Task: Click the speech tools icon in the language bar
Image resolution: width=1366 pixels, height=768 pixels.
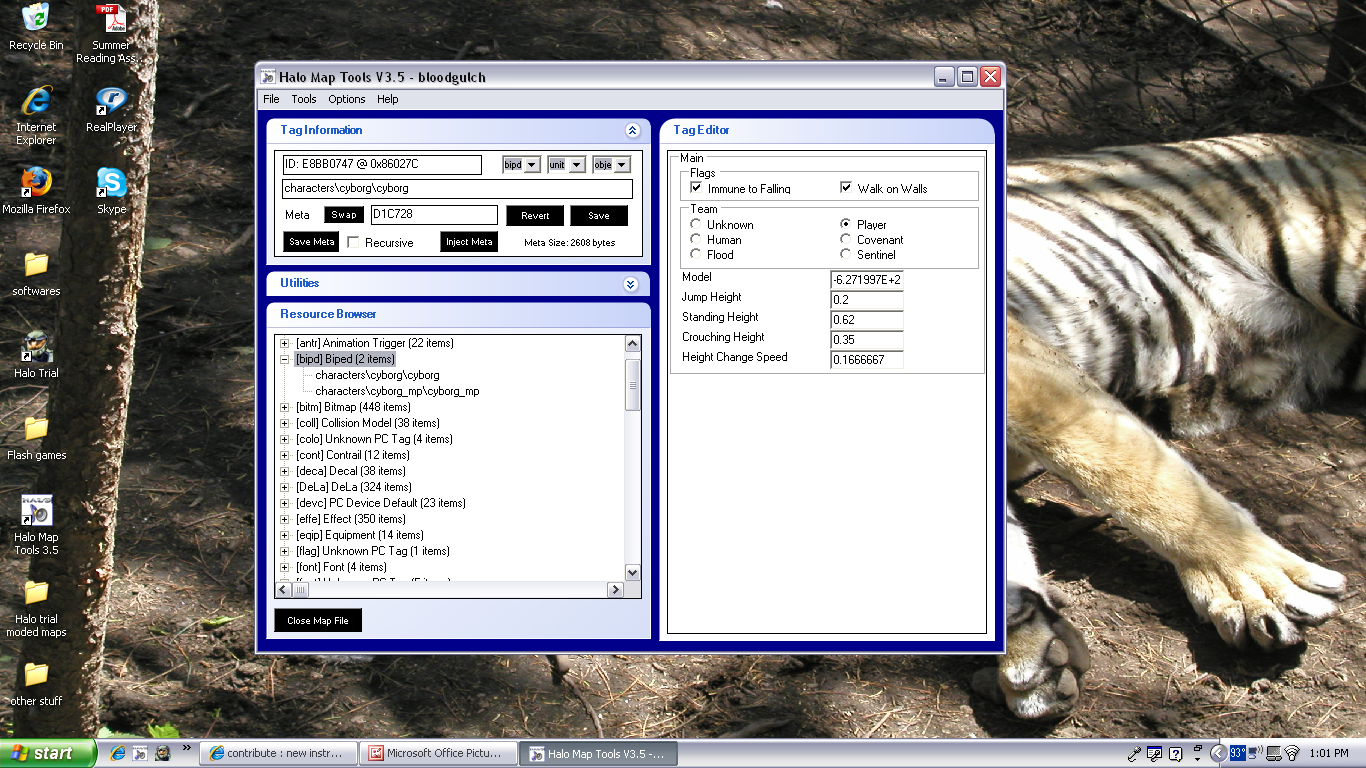Action: 1154,754
